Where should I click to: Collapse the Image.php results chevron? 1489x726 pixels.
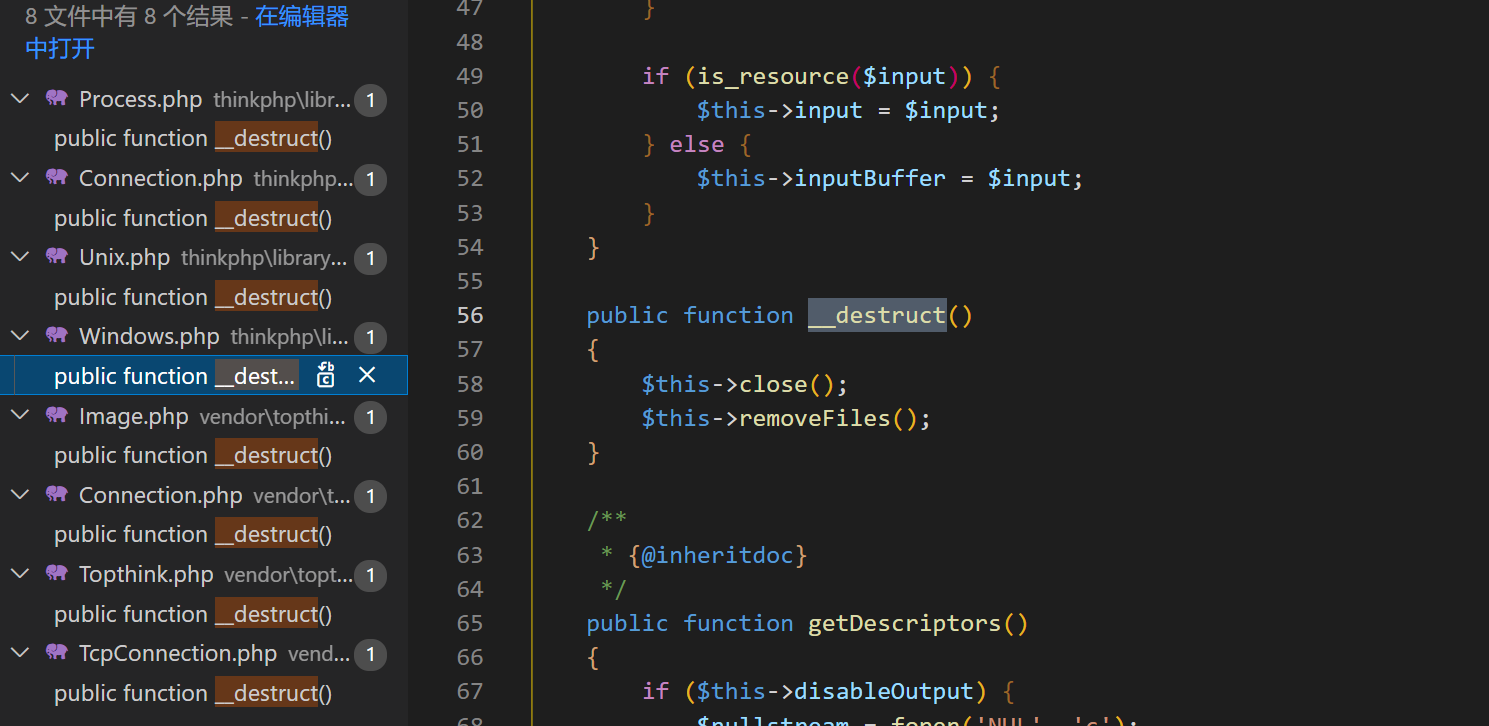[x=19, y=416]
